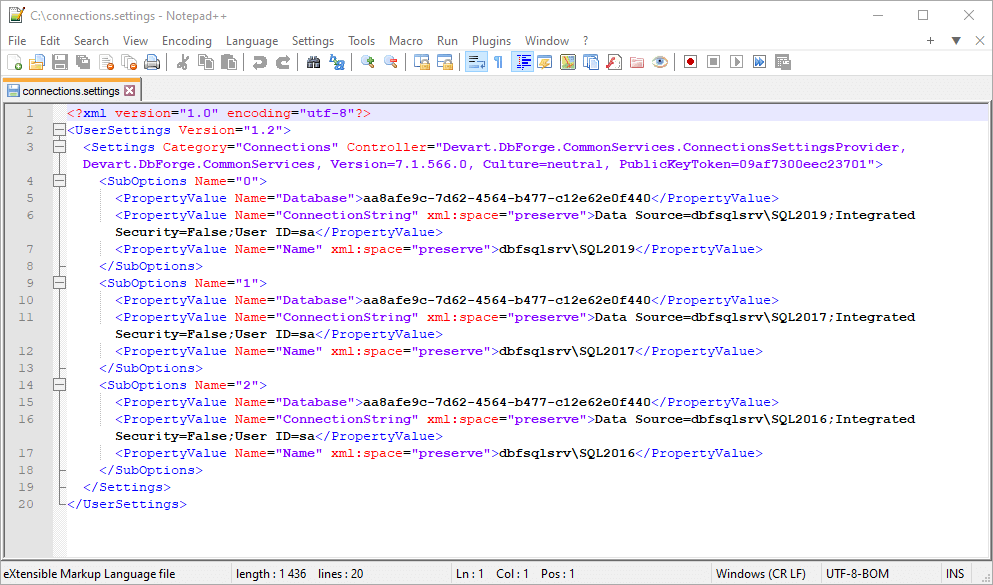Screen dimensions: 993x585
Task: Click Windows (CR LF) in the status bar
Action: point(761,574)
